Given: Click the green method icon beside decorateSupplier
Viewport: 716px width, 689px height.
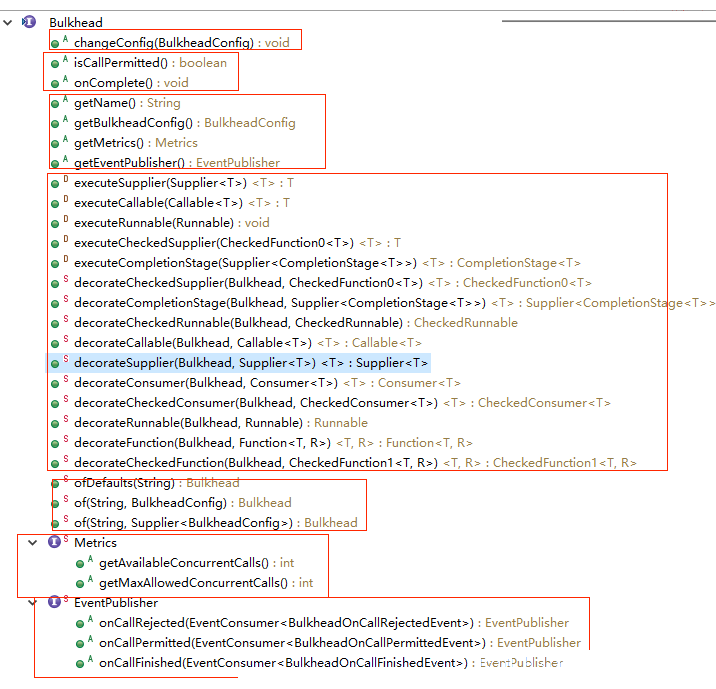Looking at the screenshot, I should pos(55,364).
